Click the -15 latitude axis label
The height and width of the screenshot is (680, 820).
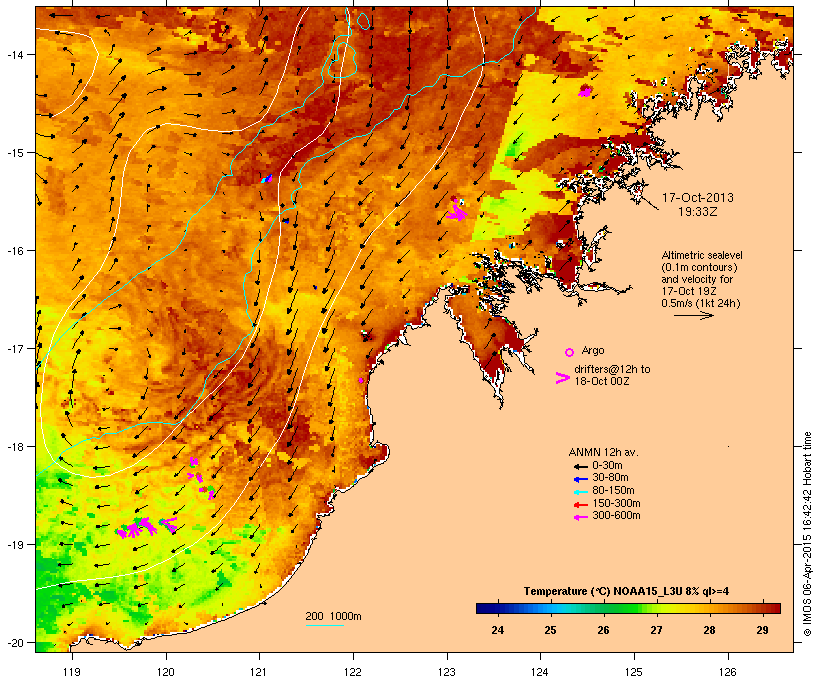tap(14, 153)
